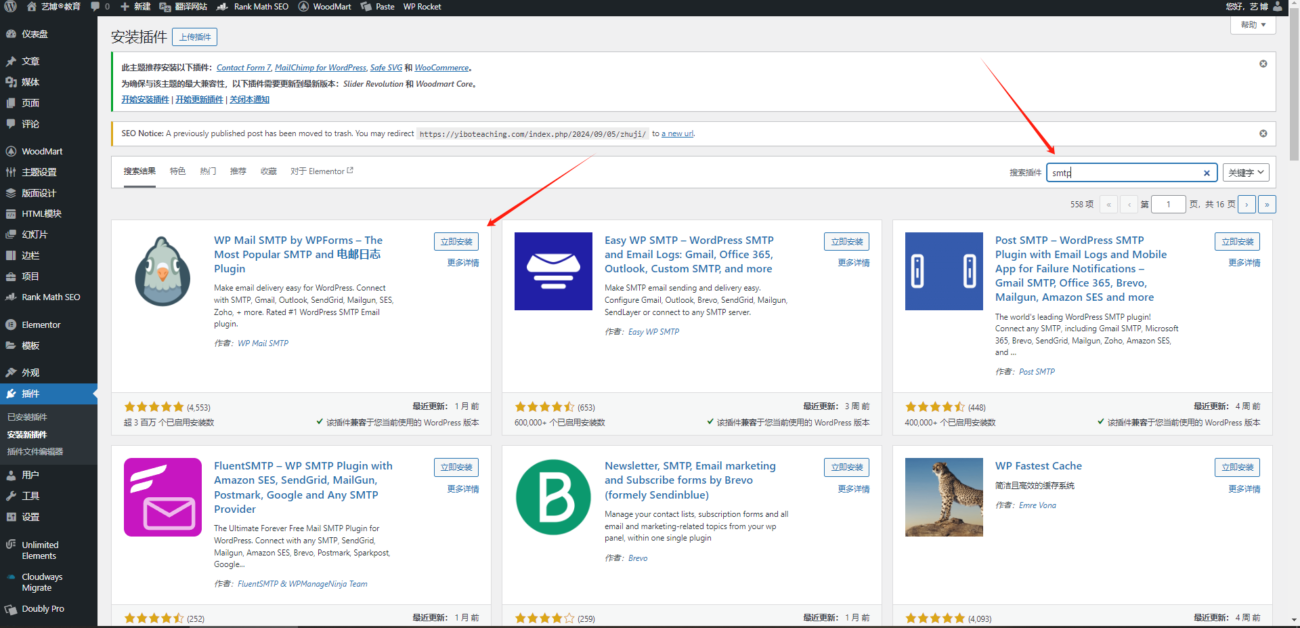Screen dimensions: 1300x628
Task: Switch to the 推荐 recommended tab
Action: [x=238, y=171]
